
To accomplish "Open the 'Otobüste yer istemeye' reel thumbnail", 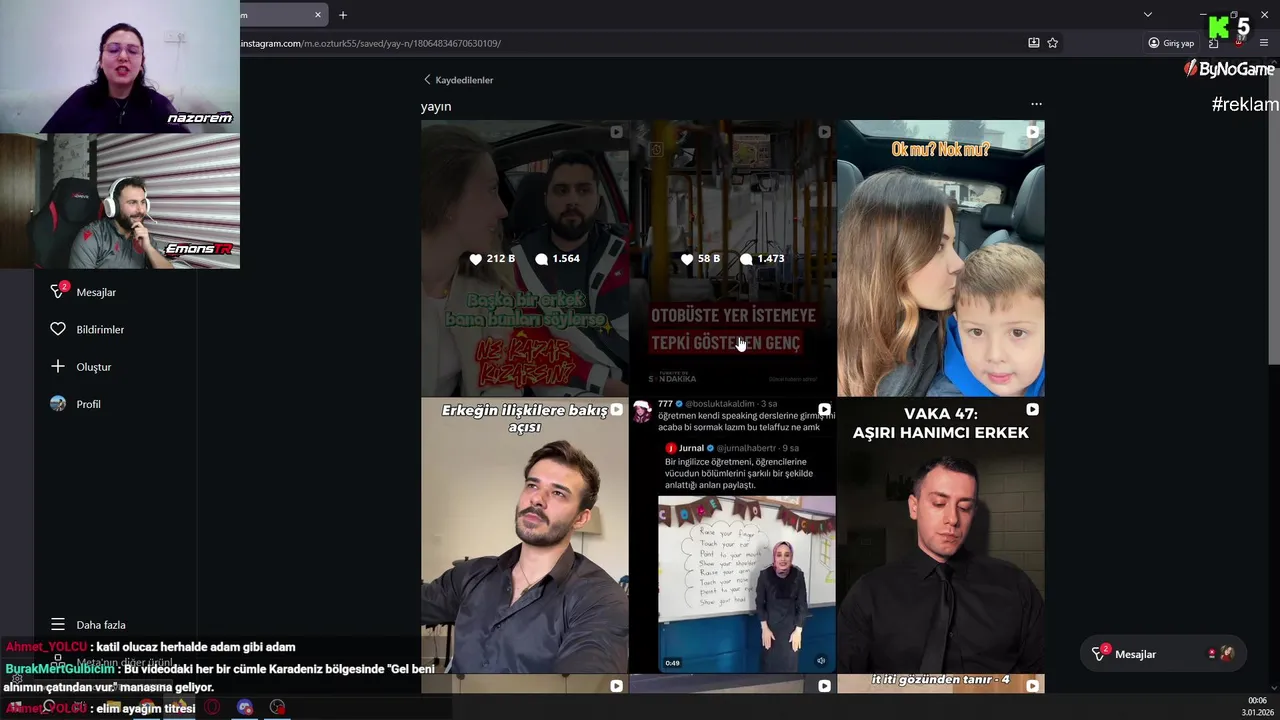I will click(x=733, y=258).
